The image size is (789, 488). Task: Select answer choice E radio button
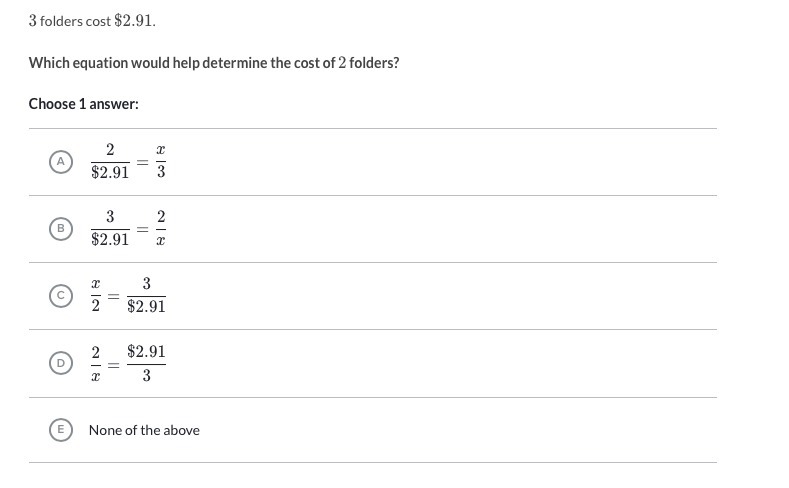click(x=61, y=430)
